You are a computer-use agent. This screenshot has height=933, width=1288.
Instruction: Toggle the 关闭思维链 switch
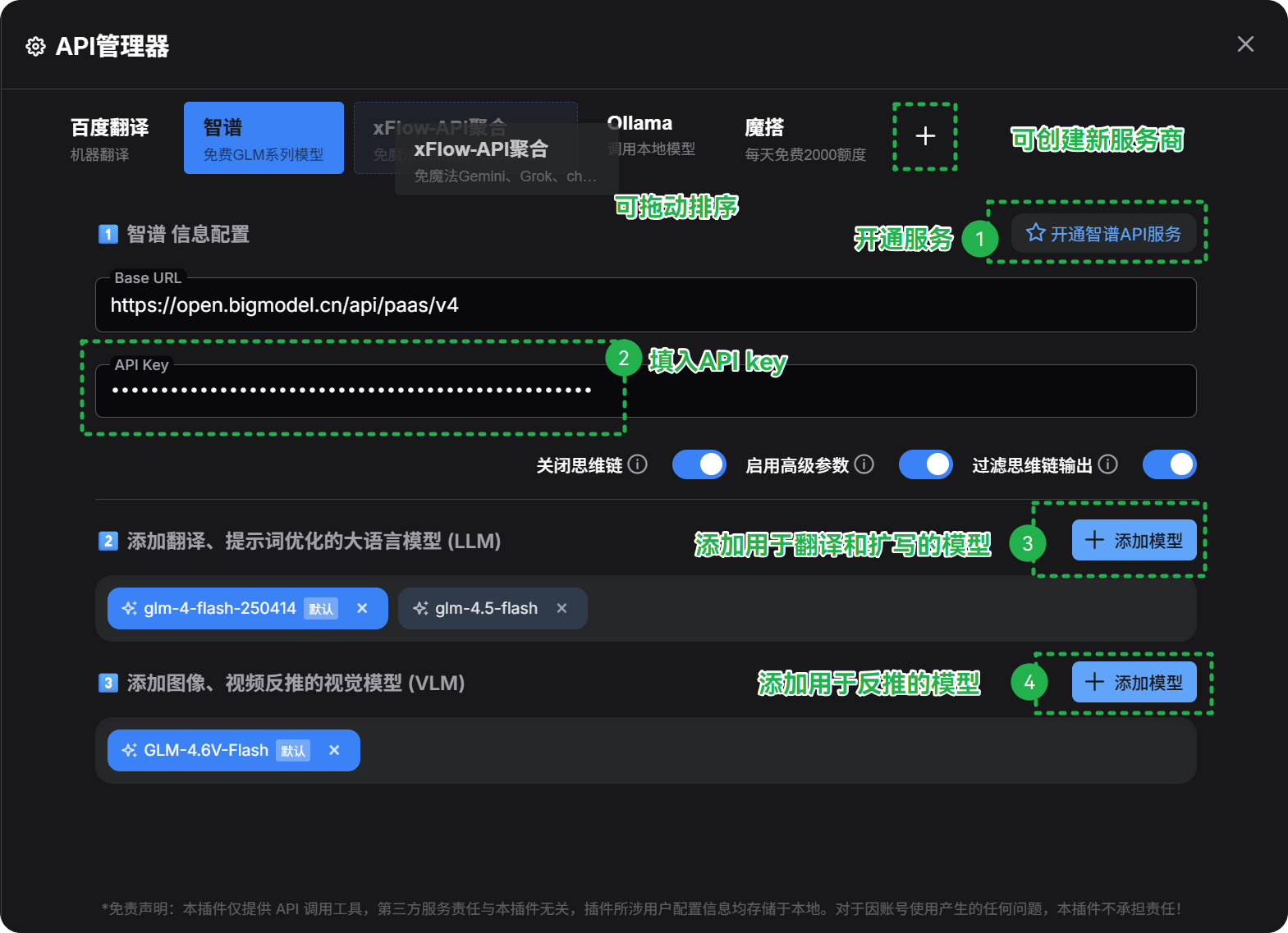[699, 464]
